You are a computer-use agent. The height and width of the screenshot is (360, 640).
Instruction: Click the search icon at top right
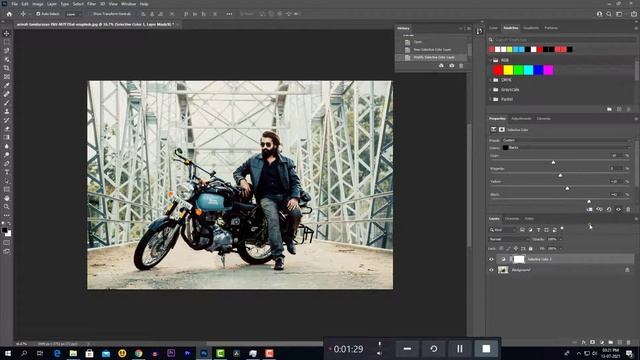(609, 14)
